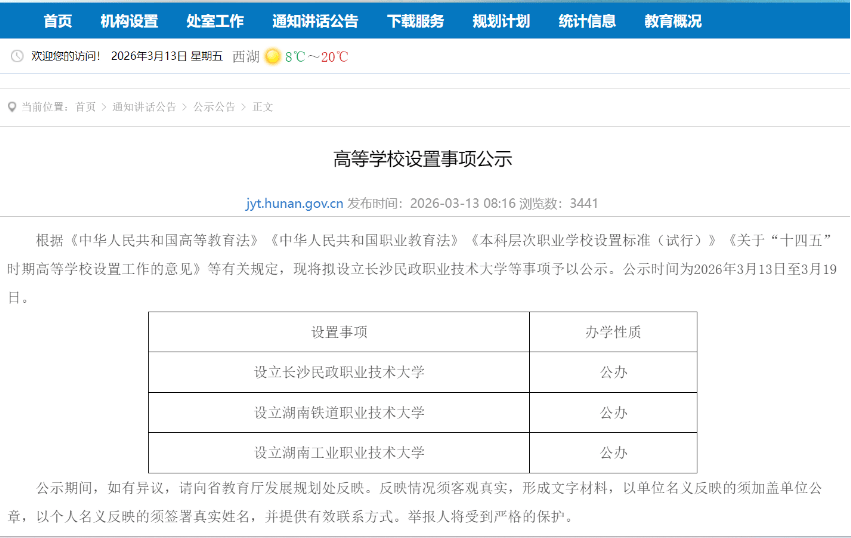The image size is (851, 538).
Task: Click the 首页 breadcrumb link
Action: tap(85, 107)
